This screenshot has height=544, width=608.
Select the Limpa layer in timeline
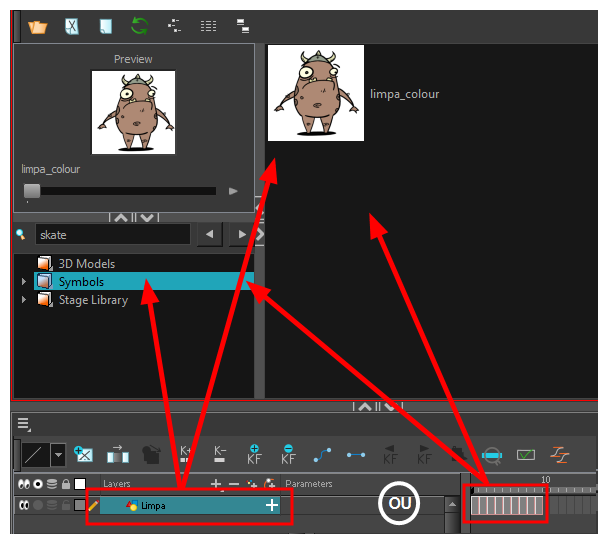tap(190, 505)
